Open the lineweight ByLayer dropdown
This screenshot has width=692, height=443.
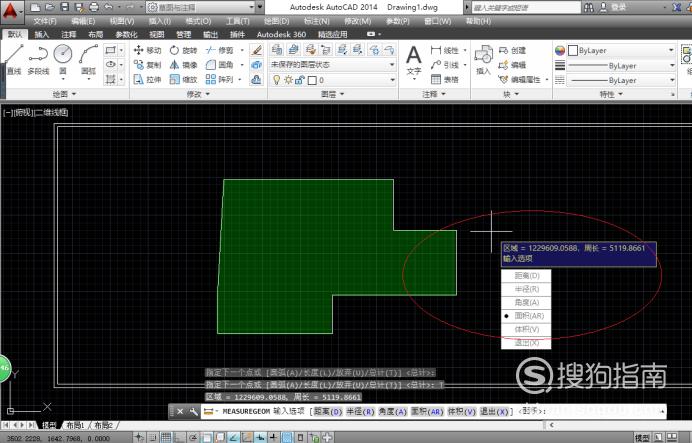[621, 65]
